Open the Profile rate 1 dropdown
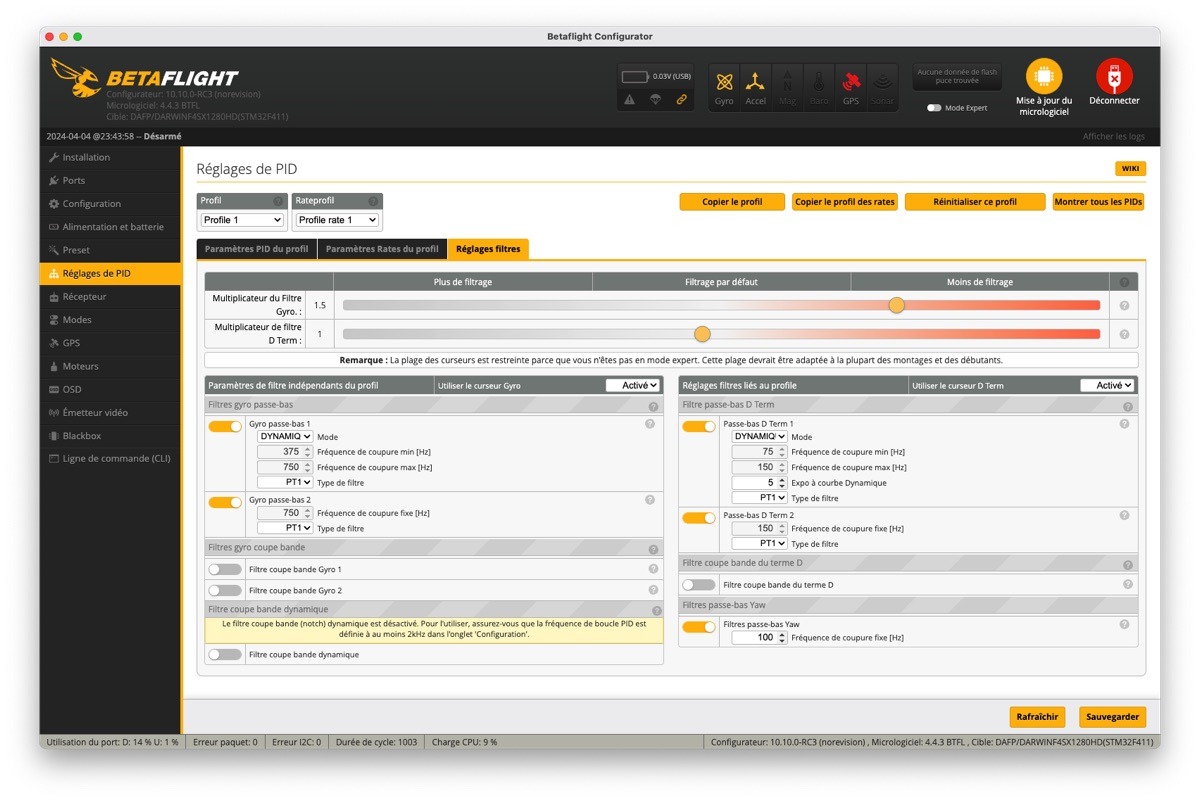 click(337, 220)
